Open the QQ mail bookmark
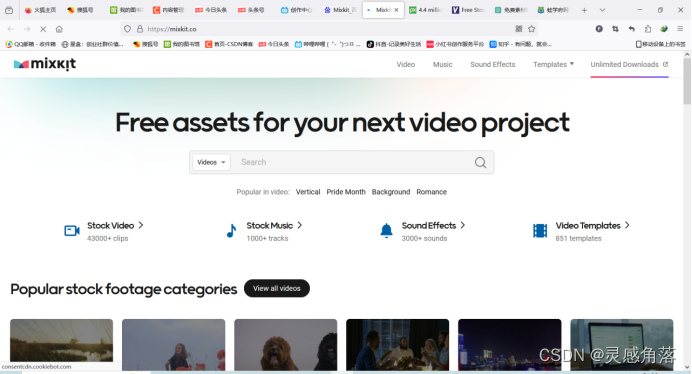The width and height of the screenshot is (692, 374). pyautogui.click(x=30, y=44)
